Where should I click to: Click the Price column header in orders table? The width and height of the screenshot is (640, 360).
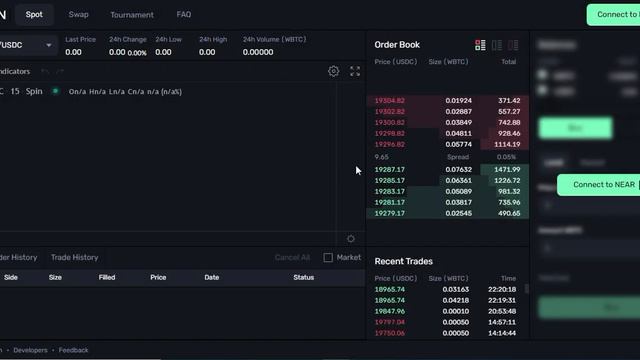[x=158, y=278]
